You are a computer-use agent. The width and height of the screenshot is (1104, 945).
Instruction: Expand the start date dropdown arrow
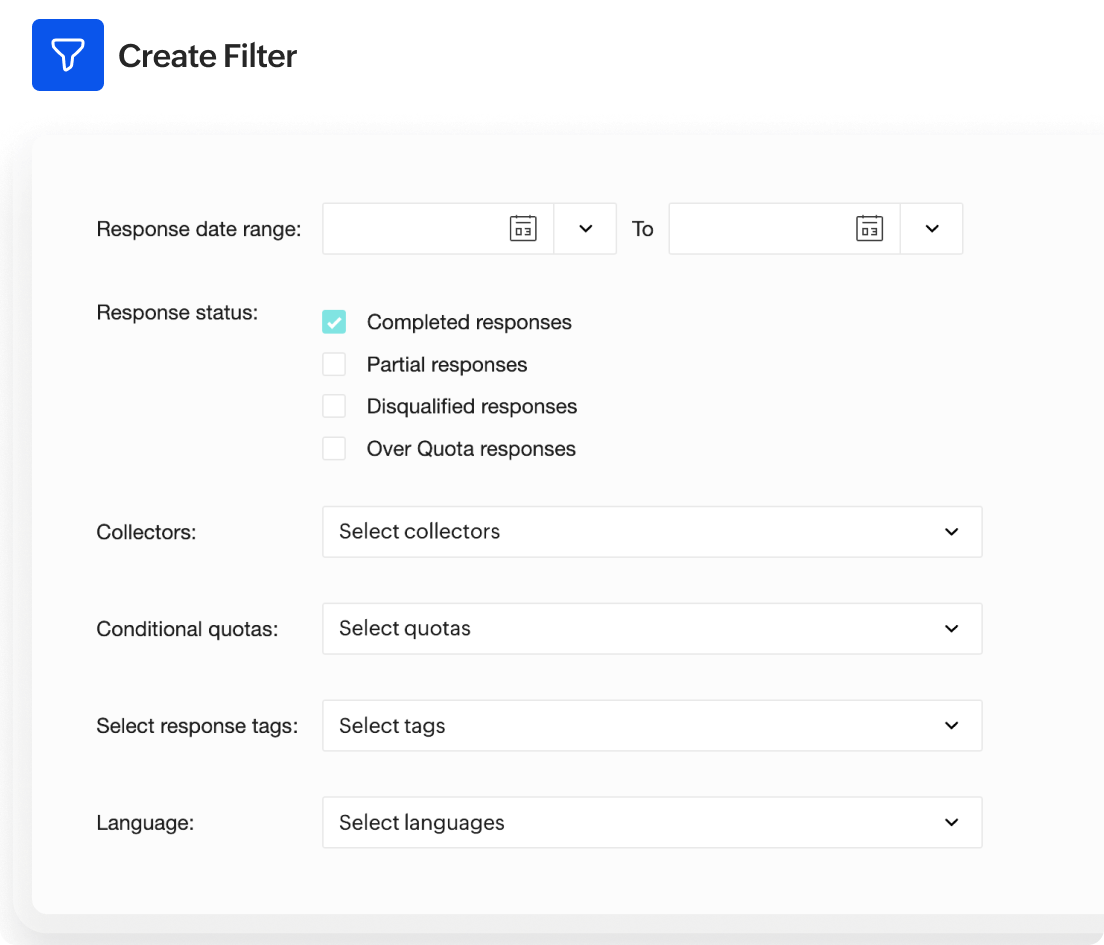click(585, 228)
